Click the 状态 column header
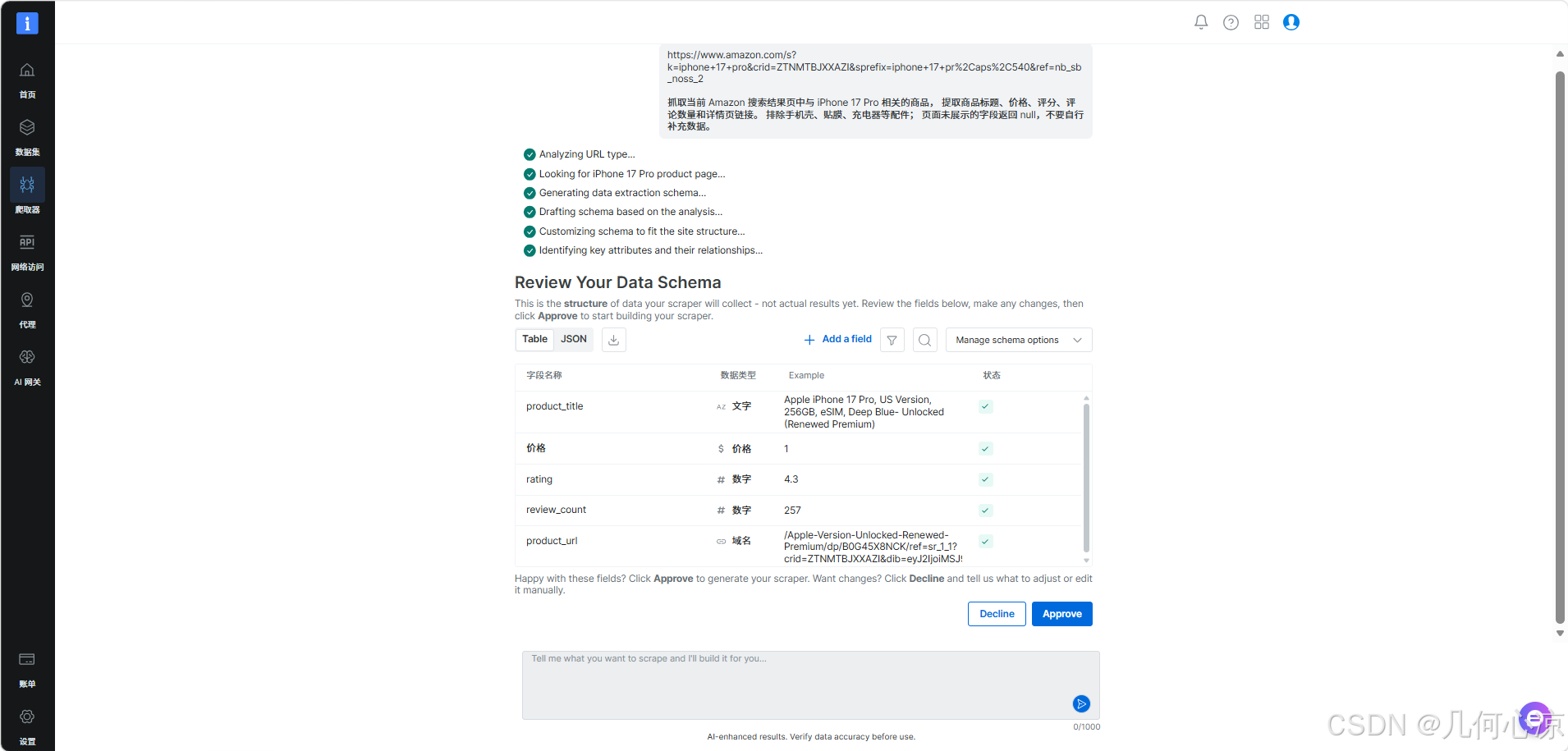This screenshot has height=751, width=1568. point(992,375)
